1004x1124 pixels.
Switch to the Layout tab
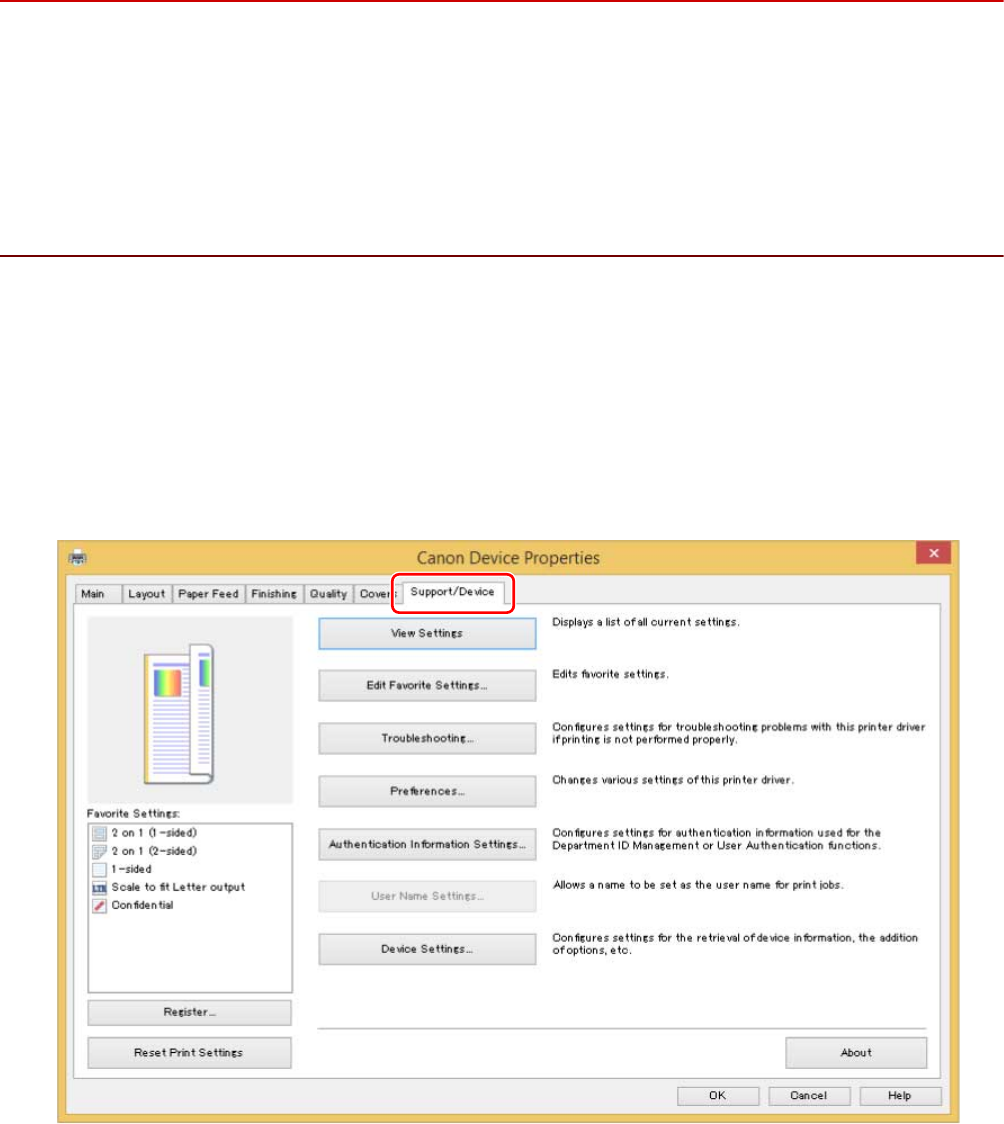click(146, 594)
